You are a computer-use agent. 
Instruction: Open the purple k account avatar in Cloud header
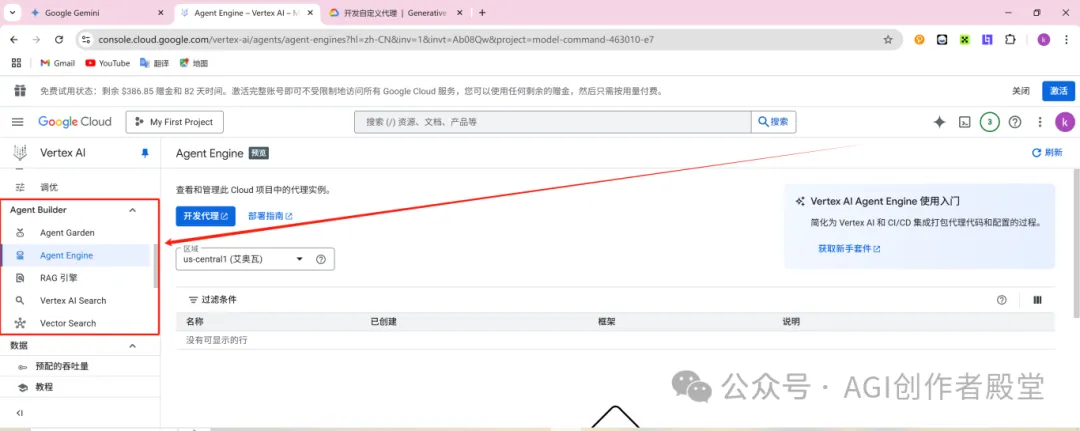click(x=1065, y=122)
